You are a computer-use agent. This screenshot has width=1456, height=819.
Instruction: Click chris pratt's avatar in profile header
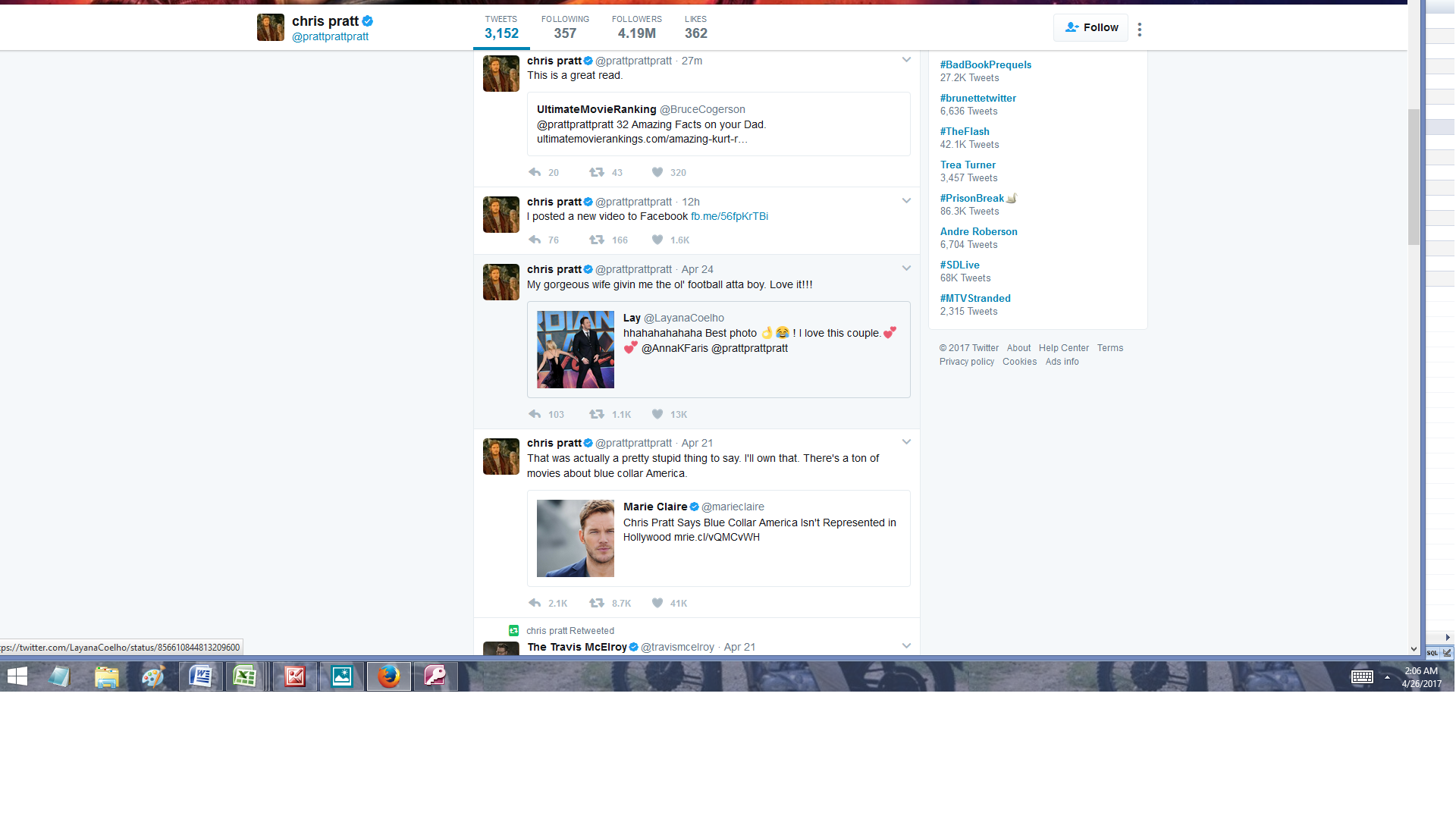271,27
